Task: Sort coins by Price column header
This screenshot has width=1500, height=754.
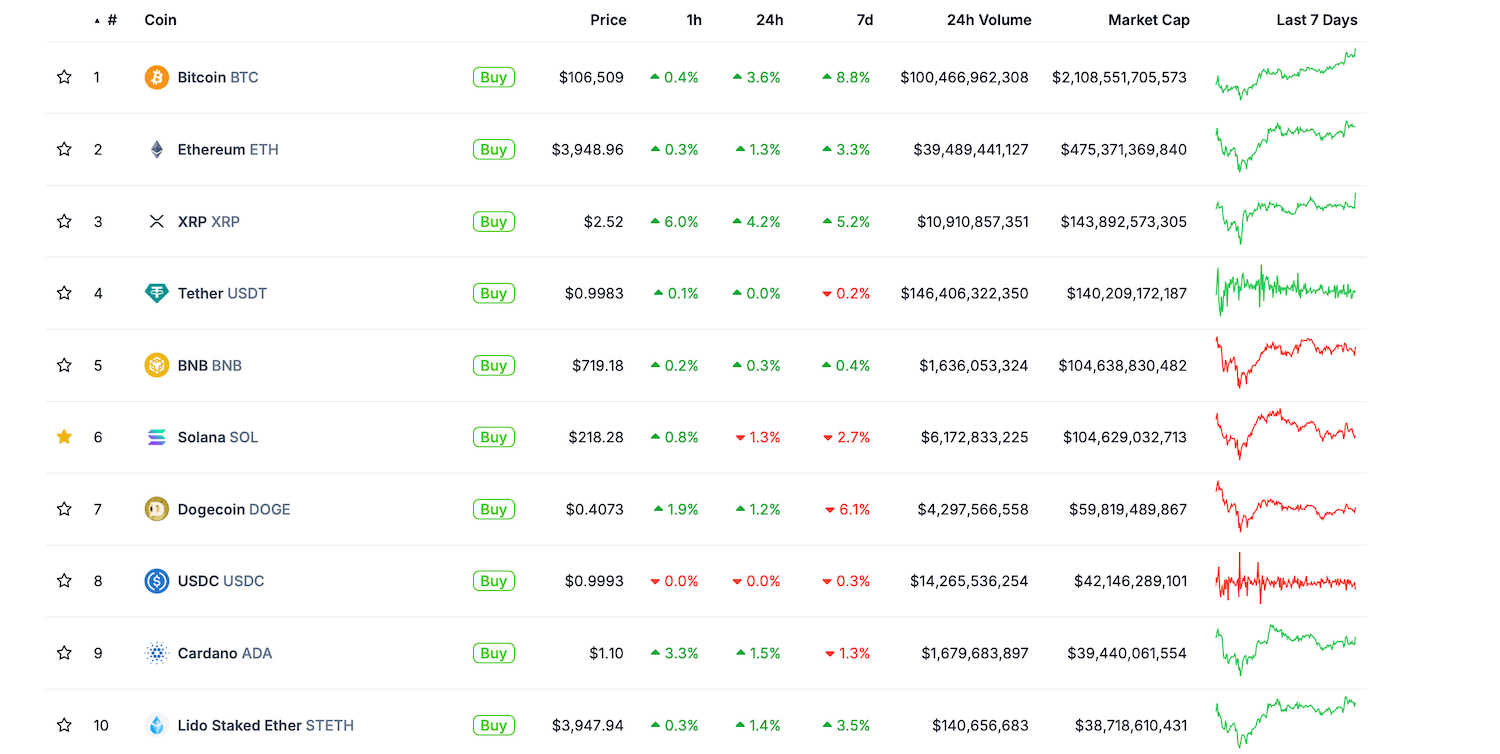Action: point(608,20)
